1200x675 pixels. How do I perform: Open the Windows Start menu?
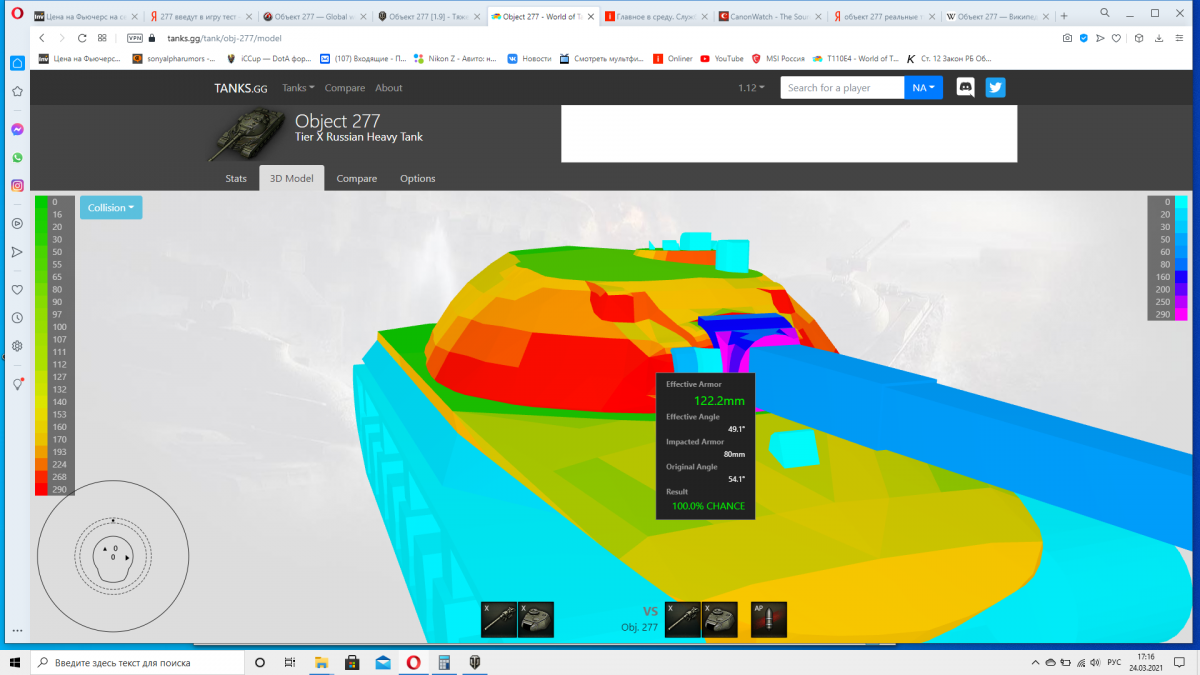pos(15,662)
